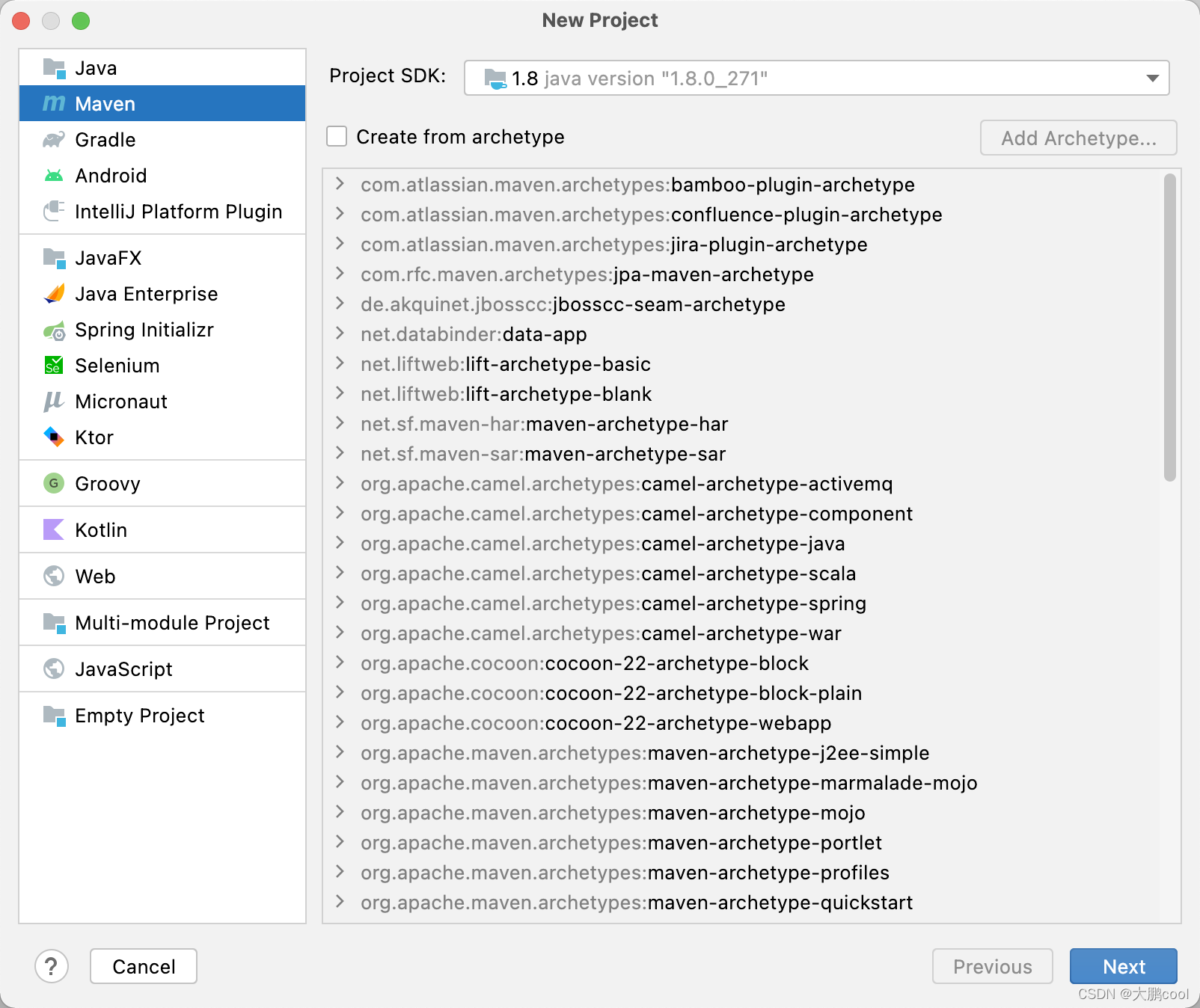
Task: Expand lift-archetype-basic node
Action: click(340, 363)
